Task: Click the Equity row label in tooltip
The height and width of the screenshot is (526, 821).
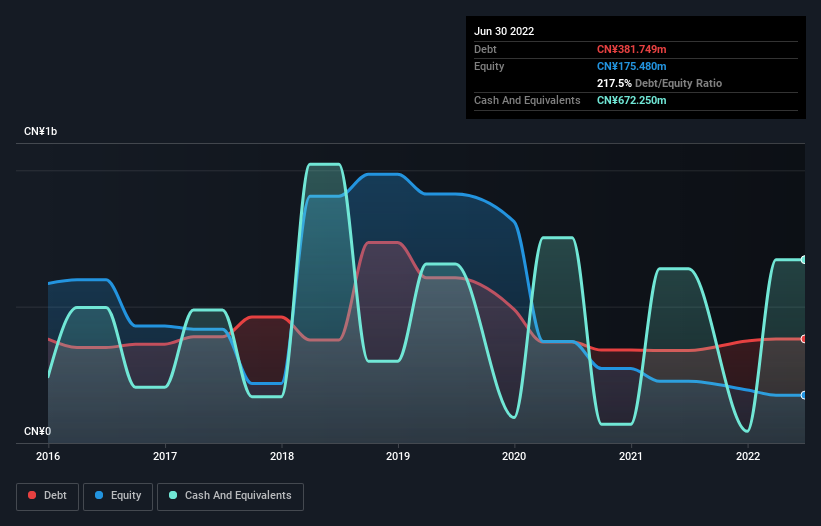Action: (x=489, y=66)
